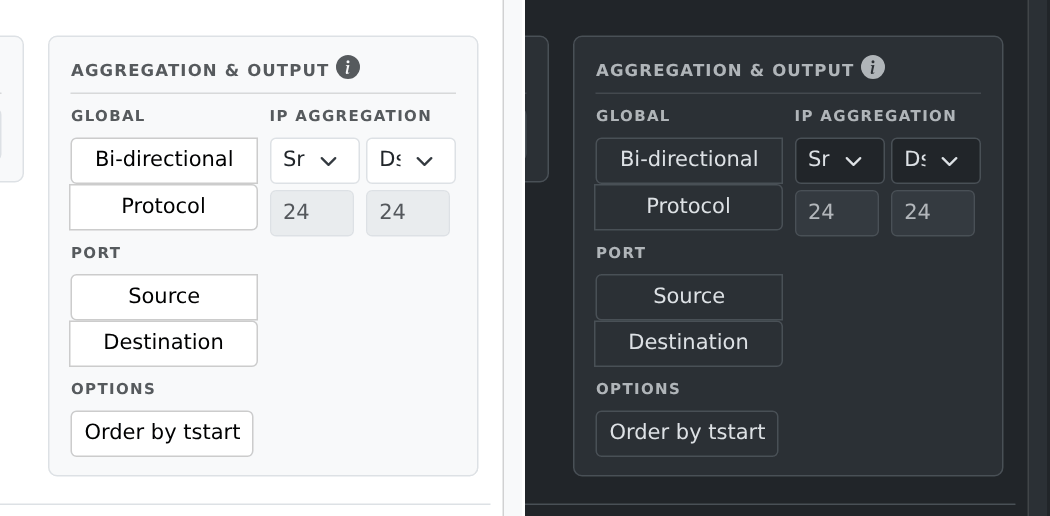1050x516 pixels.
Task: Open Src IP aggregation dropdown, dark panel
Action: pos(840,161)
